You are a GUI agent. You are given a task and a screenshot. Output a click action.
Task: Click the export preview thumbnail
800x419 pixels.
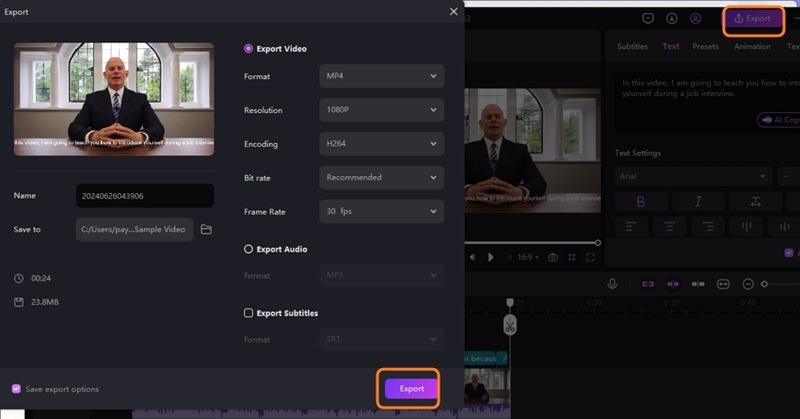(x=114, y=99)
